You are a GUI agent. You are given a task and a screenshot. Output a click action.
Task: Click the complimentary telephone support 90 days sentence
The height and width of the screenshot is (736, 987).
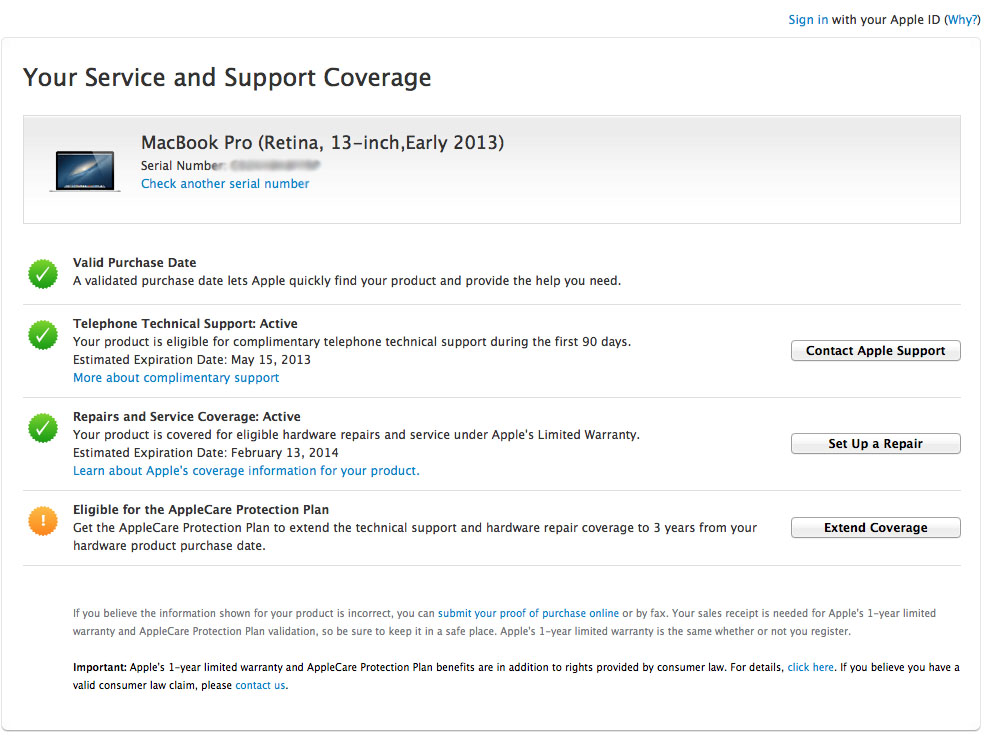352,342
